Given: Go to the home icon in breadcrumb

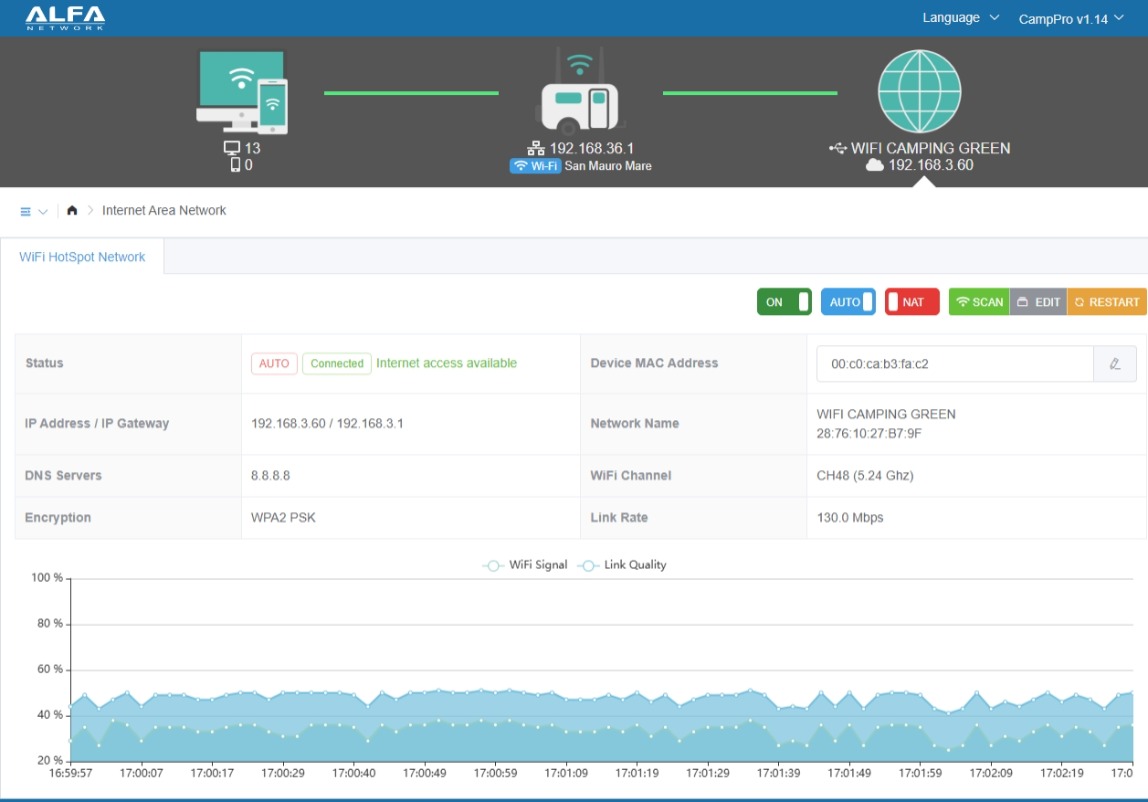Looking at the screenshot, I should [72, 210].
